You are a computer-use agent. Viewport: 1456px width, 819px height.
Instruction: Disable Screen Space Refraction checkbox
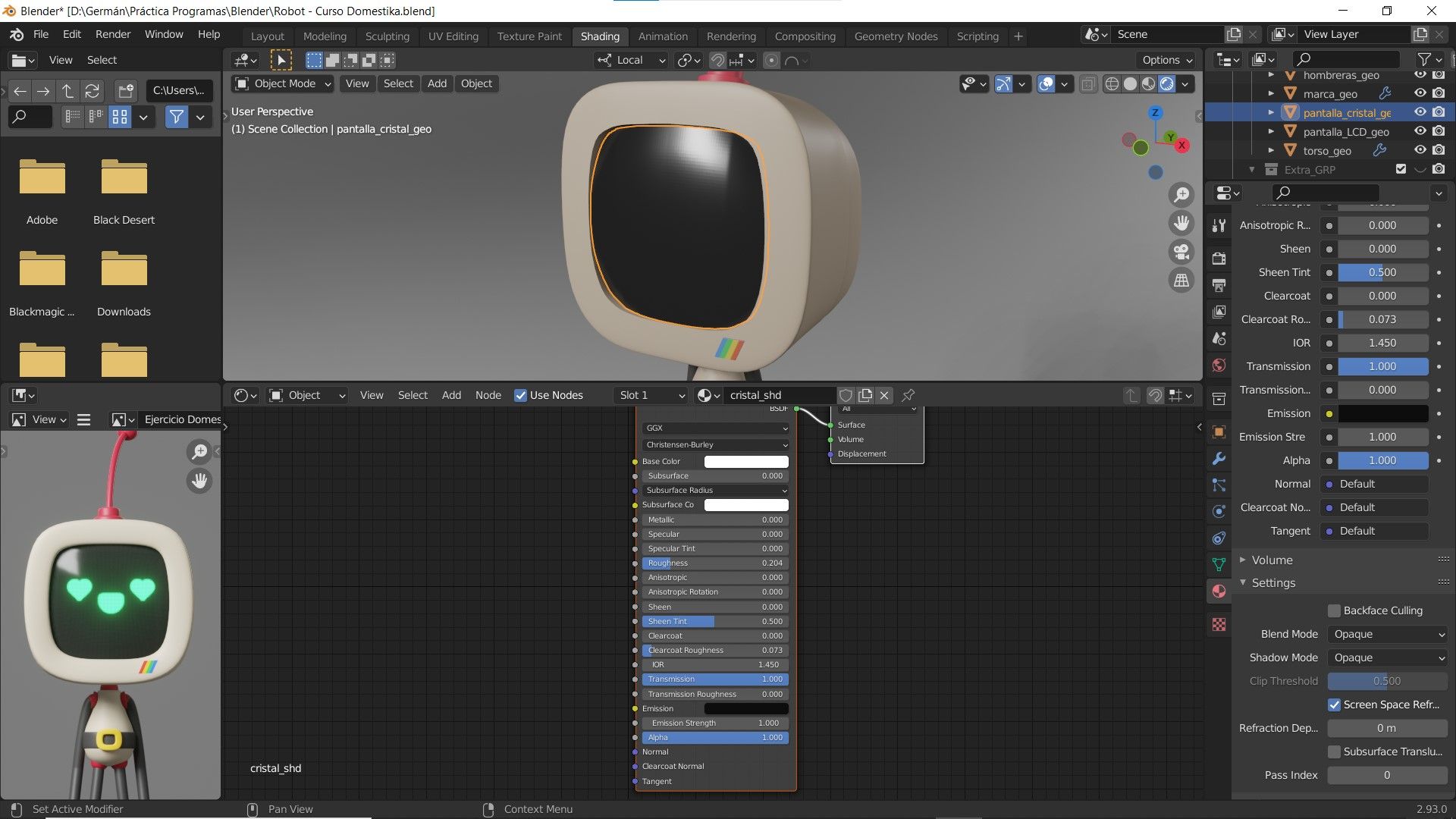tap(1334, 704)
